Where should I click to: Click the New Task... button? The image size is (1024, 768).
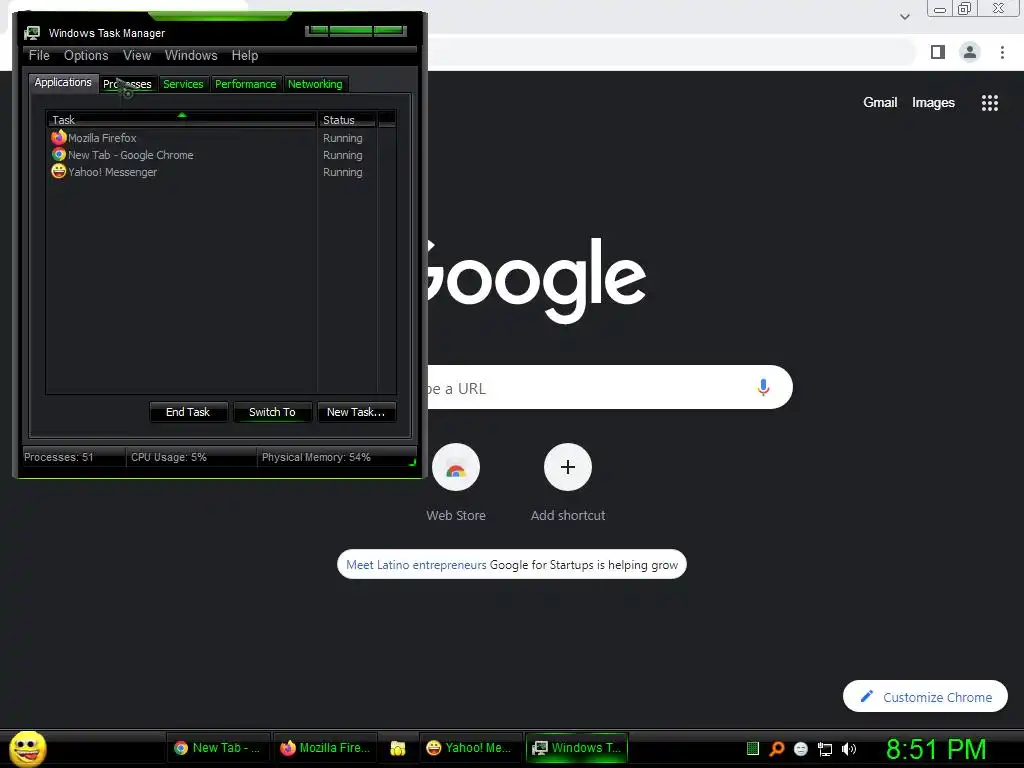[356, 412]
